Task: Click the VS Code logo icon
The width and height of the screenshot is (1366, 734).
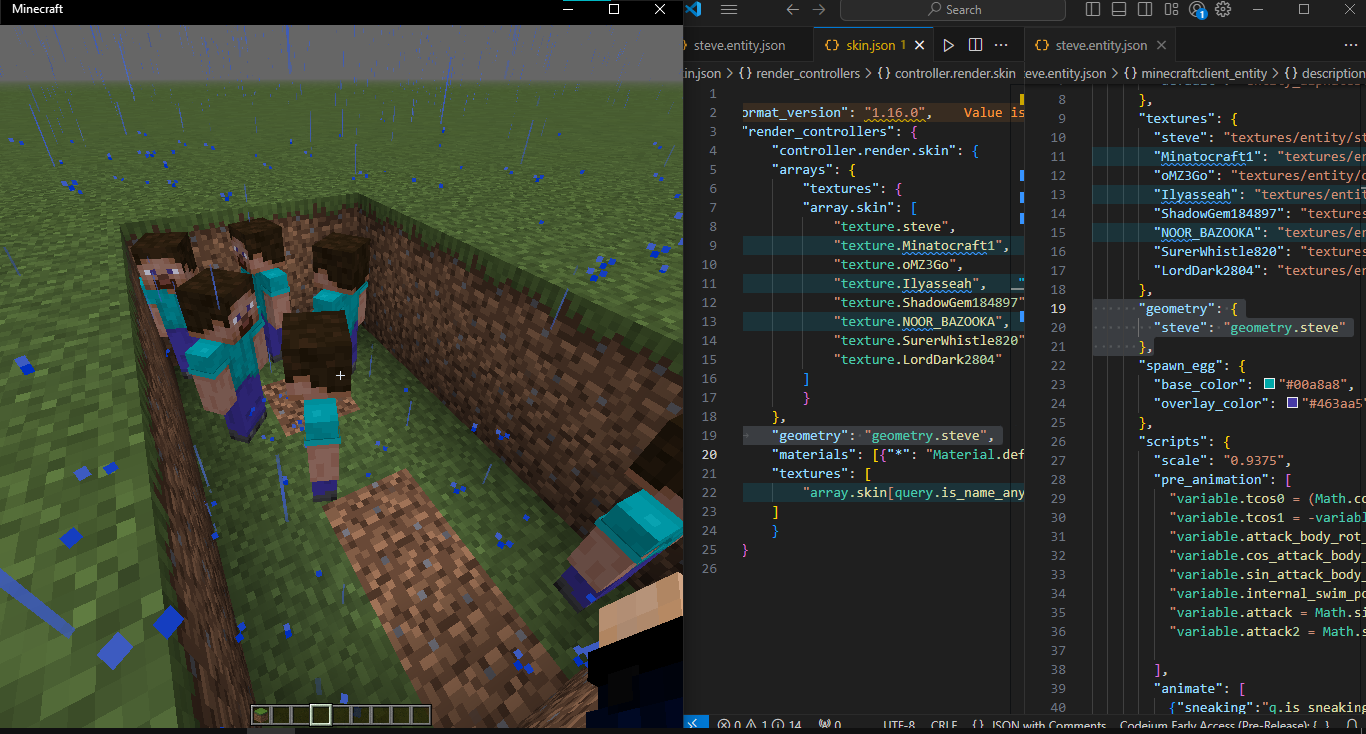Action: (694, 9)
